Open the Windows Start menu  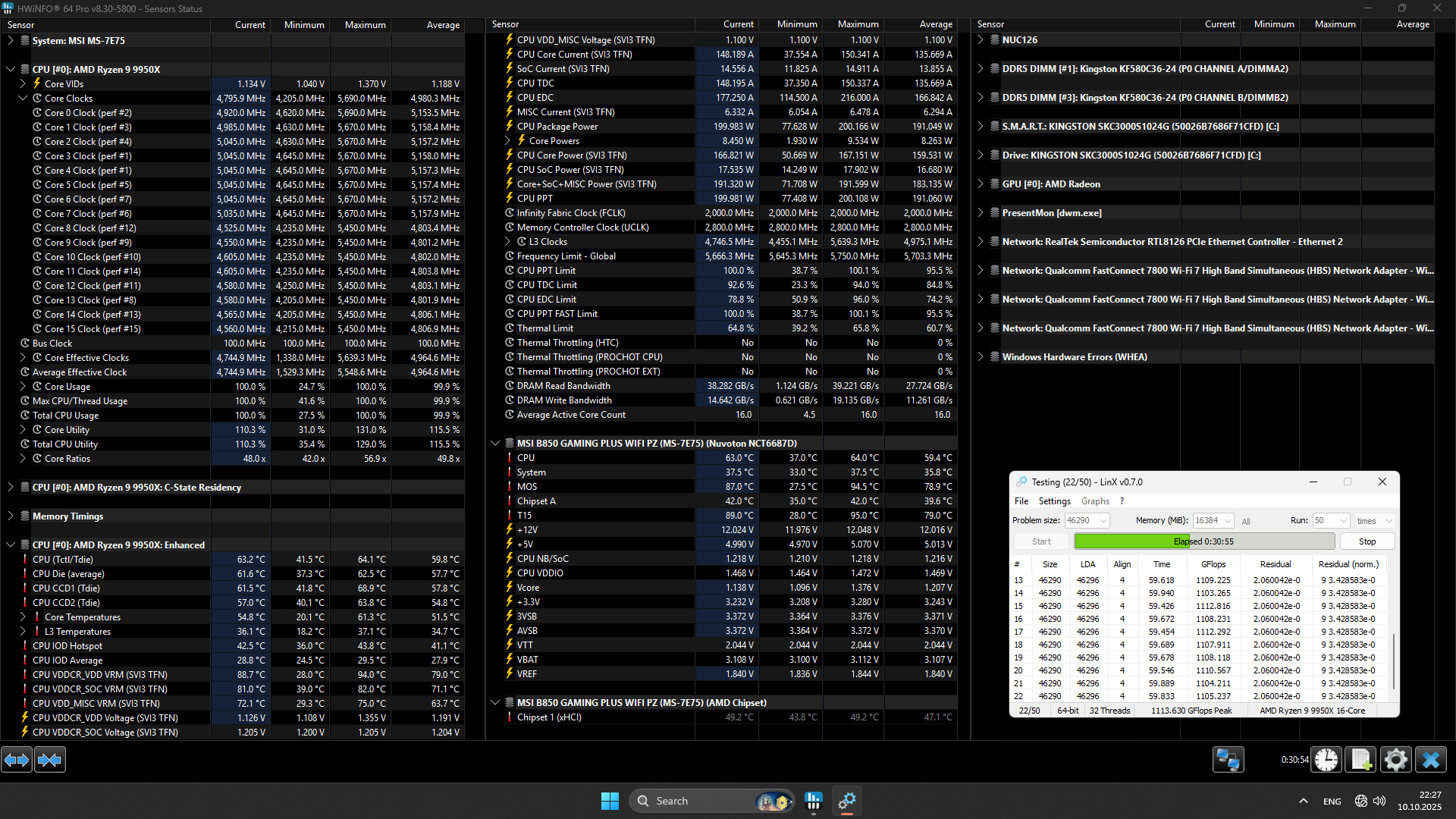coord(610,801)
